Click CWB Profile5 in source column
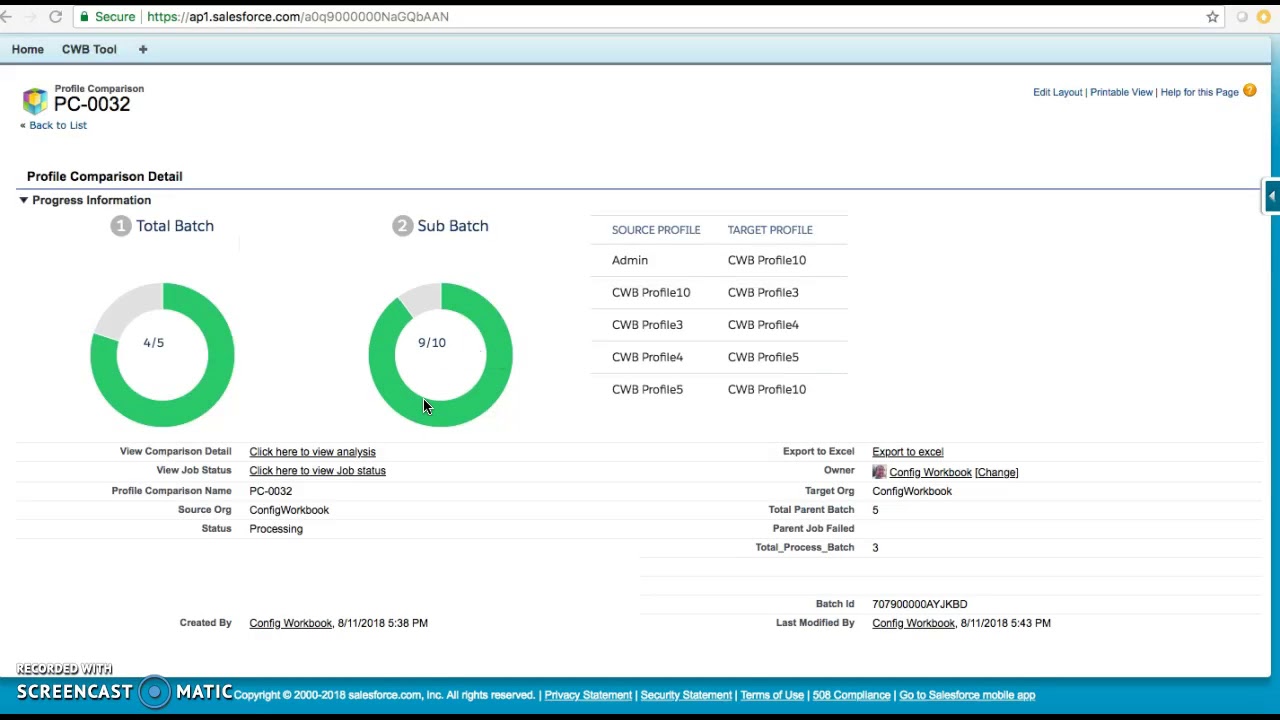Viewport: 1280px width, 720px height. pos(647,389)
